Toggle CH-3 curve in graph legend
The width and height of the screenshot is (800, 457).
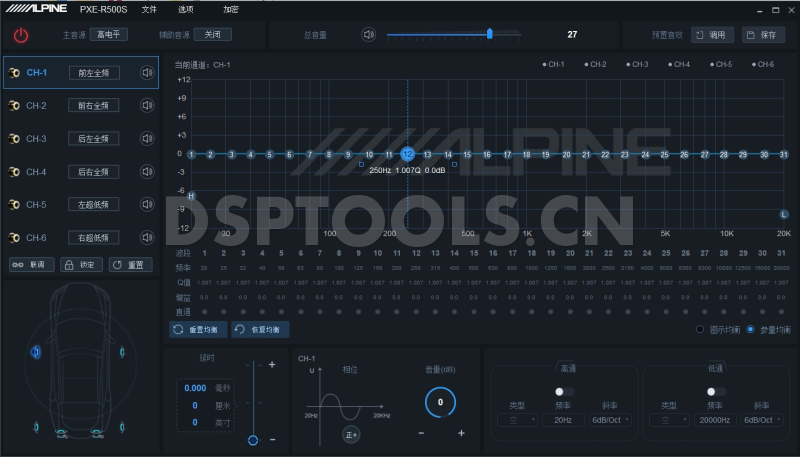click(x=637, y=64)
